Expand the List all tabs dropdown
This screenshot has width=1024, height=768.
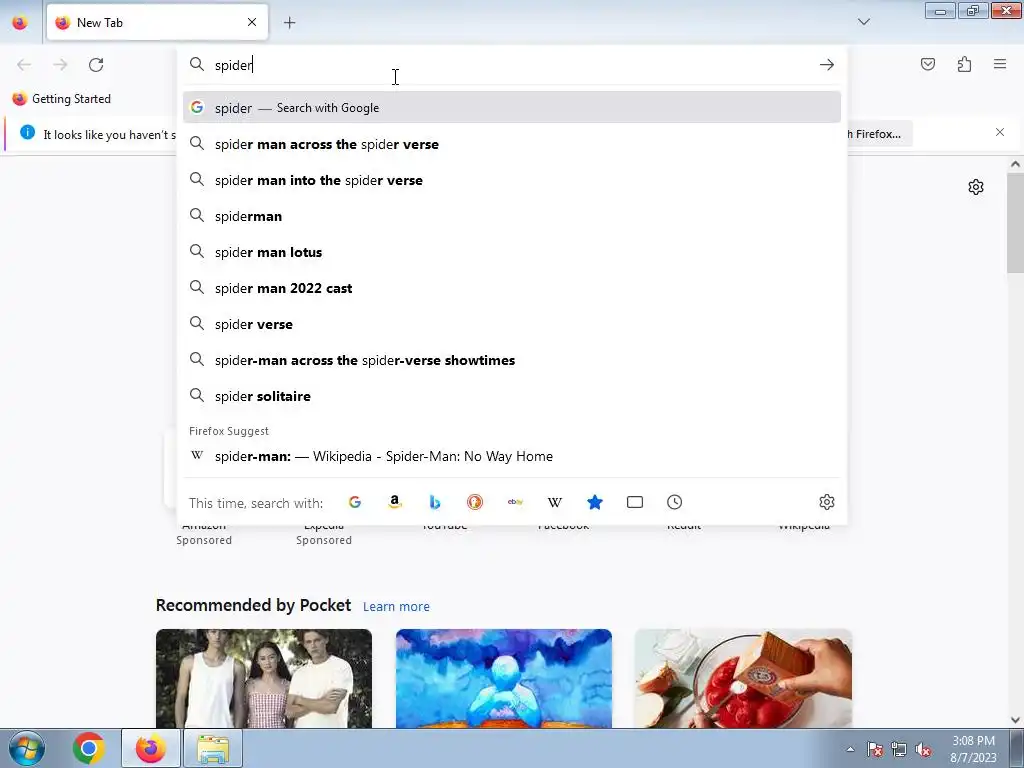point(864,22)
